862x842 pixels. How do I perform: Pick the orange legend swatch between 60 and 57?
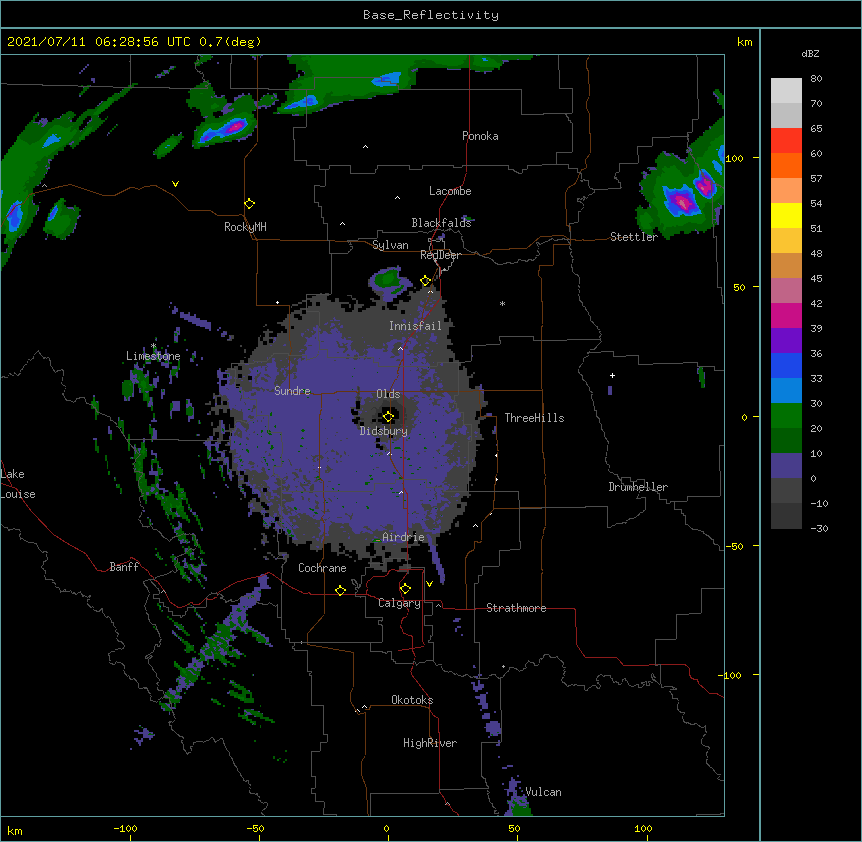click(x=786, y=165)
